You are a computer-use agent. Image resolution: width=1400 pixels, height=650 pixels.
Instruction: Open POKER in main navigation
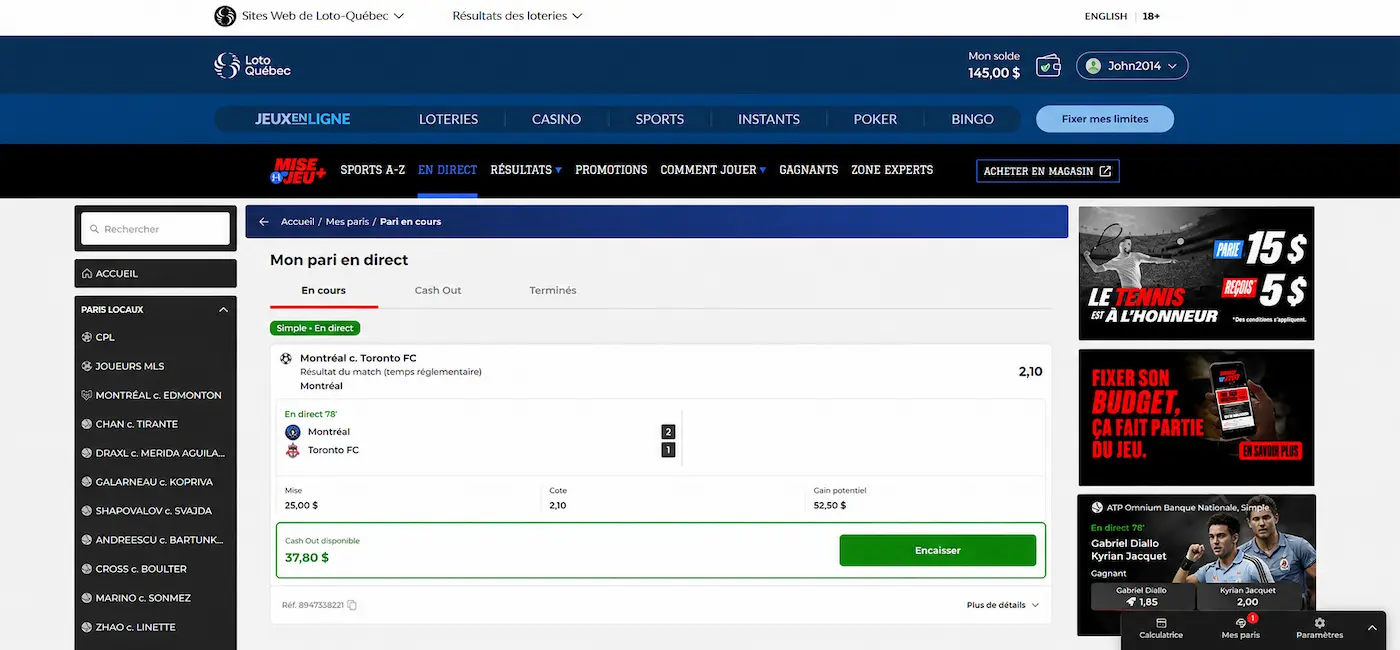[875, 119]
